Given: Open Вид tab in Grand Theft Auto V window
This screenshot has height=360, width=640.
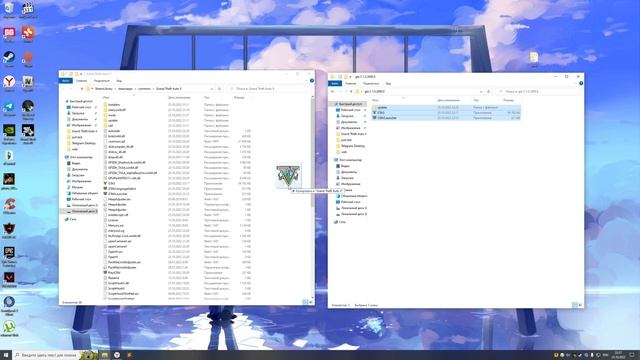Looking at the screenshot, I should pos(119,81).
